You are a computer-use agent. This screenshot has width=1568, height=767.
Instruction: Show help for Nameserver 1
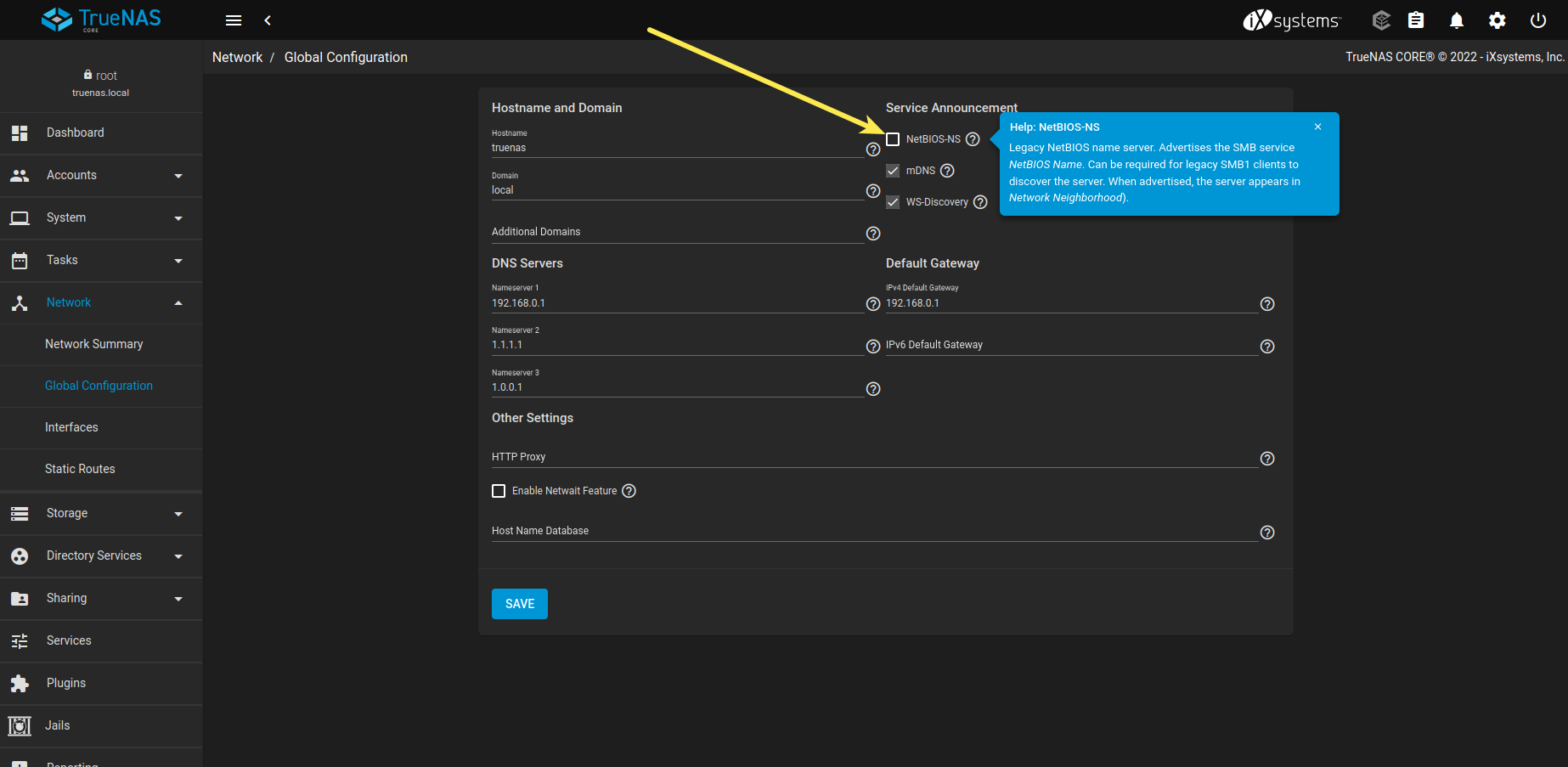point(873,304)
